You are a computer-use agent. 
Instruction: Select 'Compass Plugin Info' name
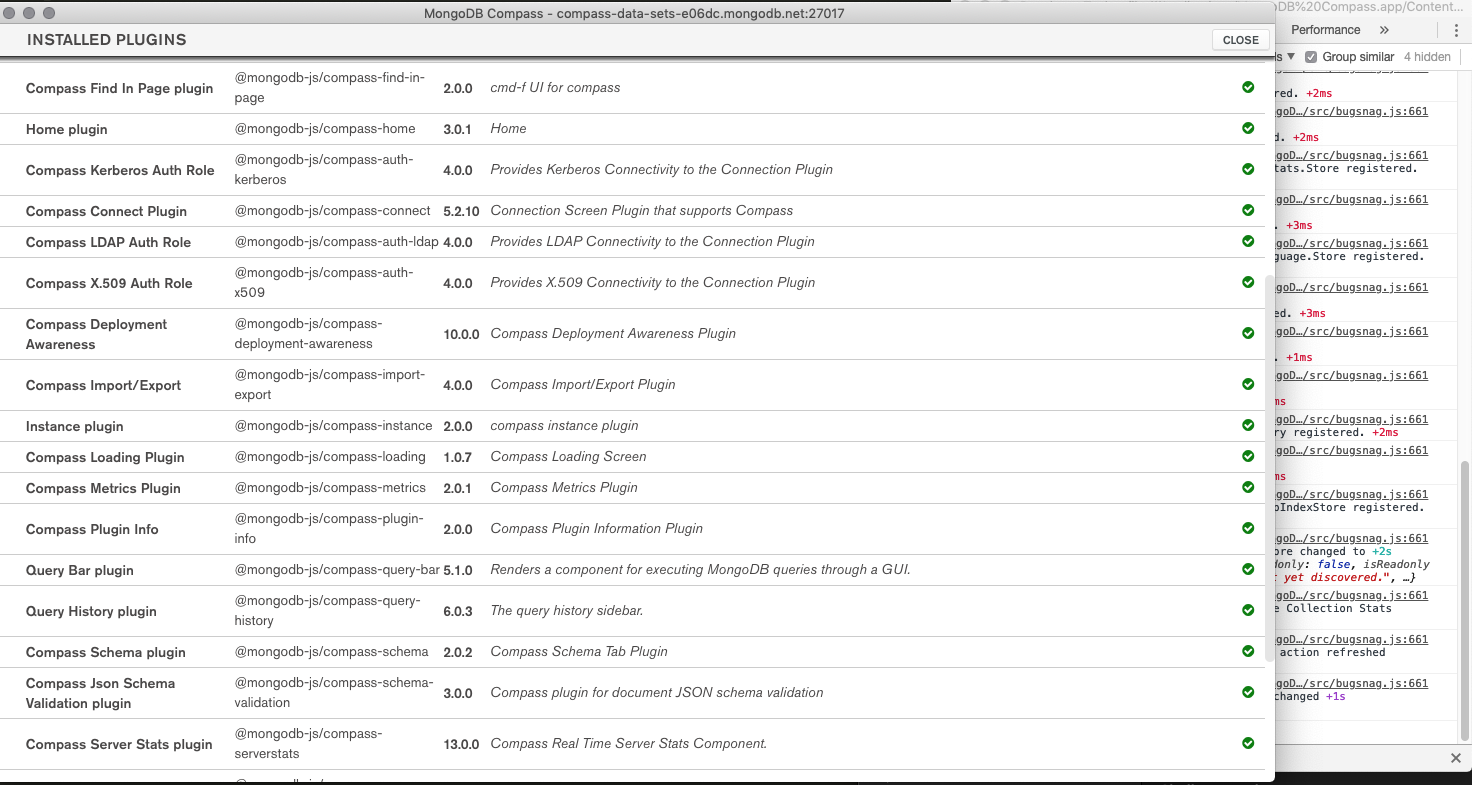click(x=92, y=529)
